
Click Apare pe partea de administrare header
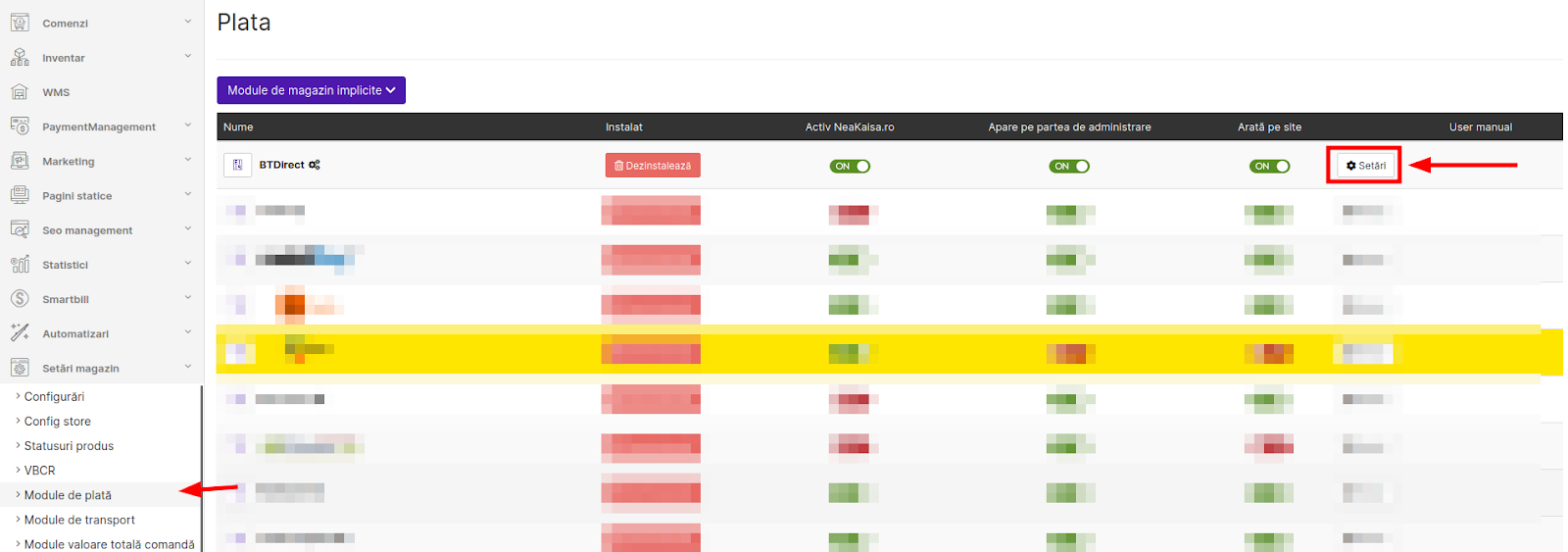(1069, 126)
